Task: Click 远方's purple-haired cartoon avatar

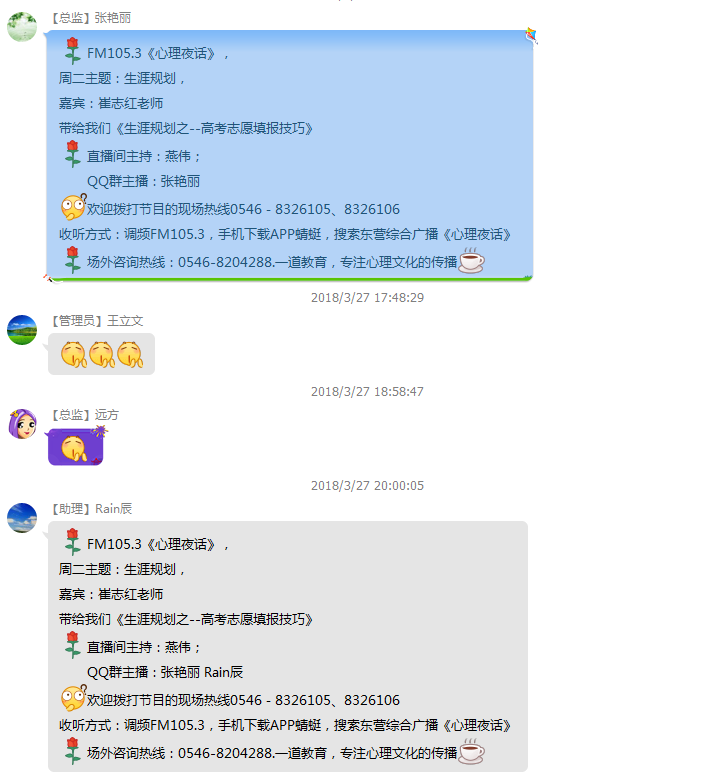Action: click(x=22, y=424)
